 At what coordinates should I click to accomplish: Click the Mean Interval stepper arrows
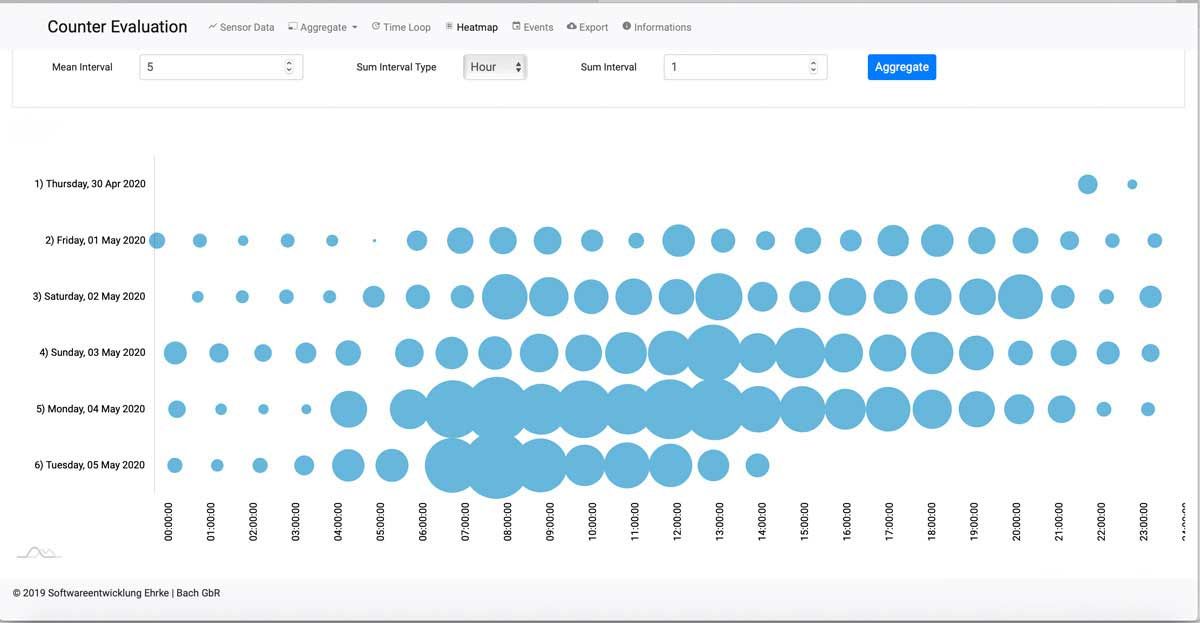[289, 67]
